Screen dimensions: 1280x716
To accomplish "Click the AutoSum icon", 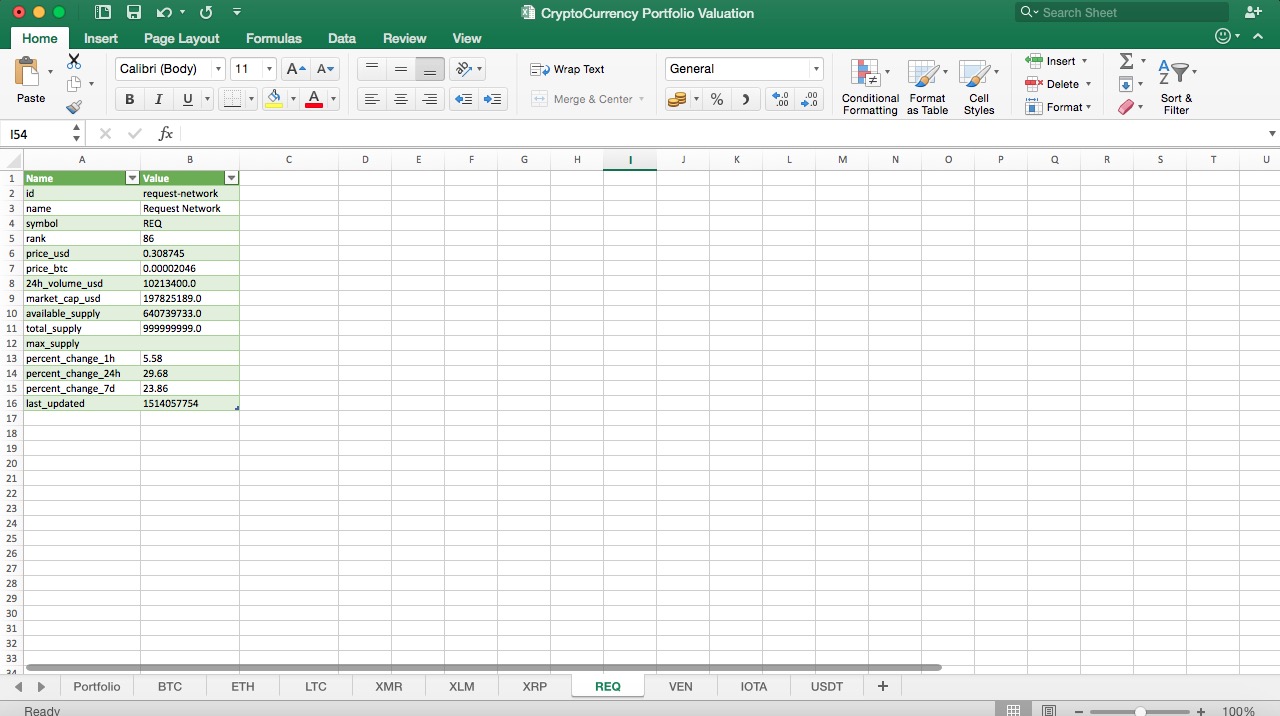I will [1125, 60].
